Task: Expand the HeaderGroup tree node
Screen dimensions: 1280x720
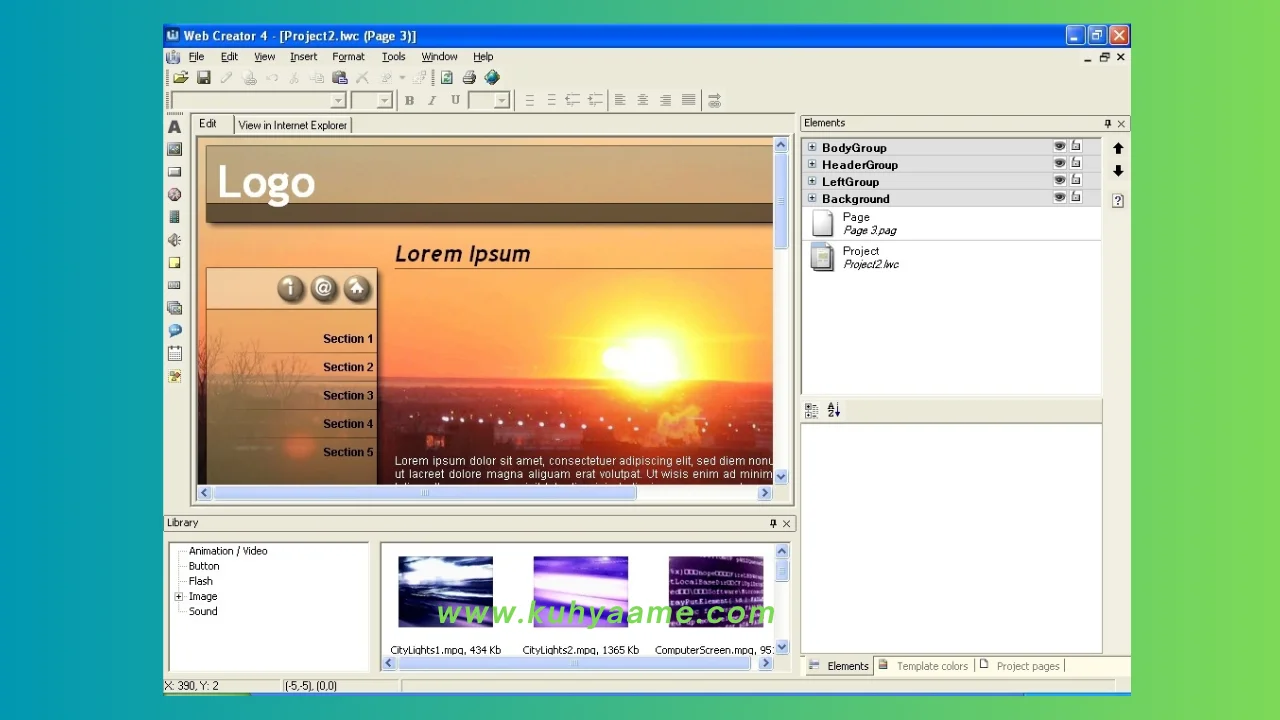Action: point(812,164)
